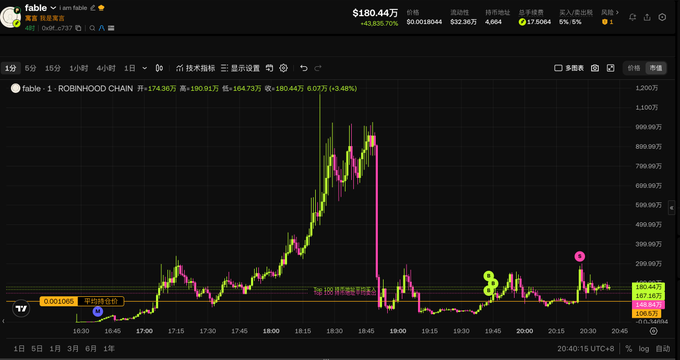
Task: Click the left scroll arrow at the chart's edge
Action: tap(3, 321)
